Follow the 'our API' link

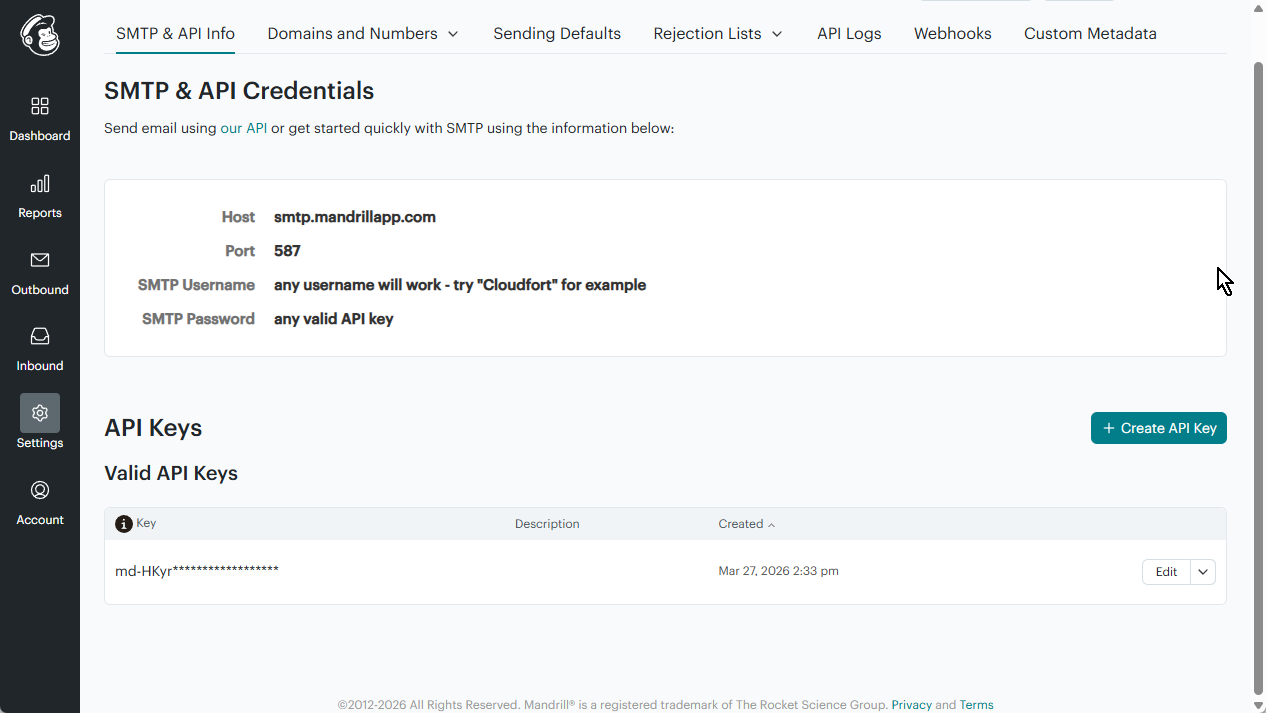[243, 128]
